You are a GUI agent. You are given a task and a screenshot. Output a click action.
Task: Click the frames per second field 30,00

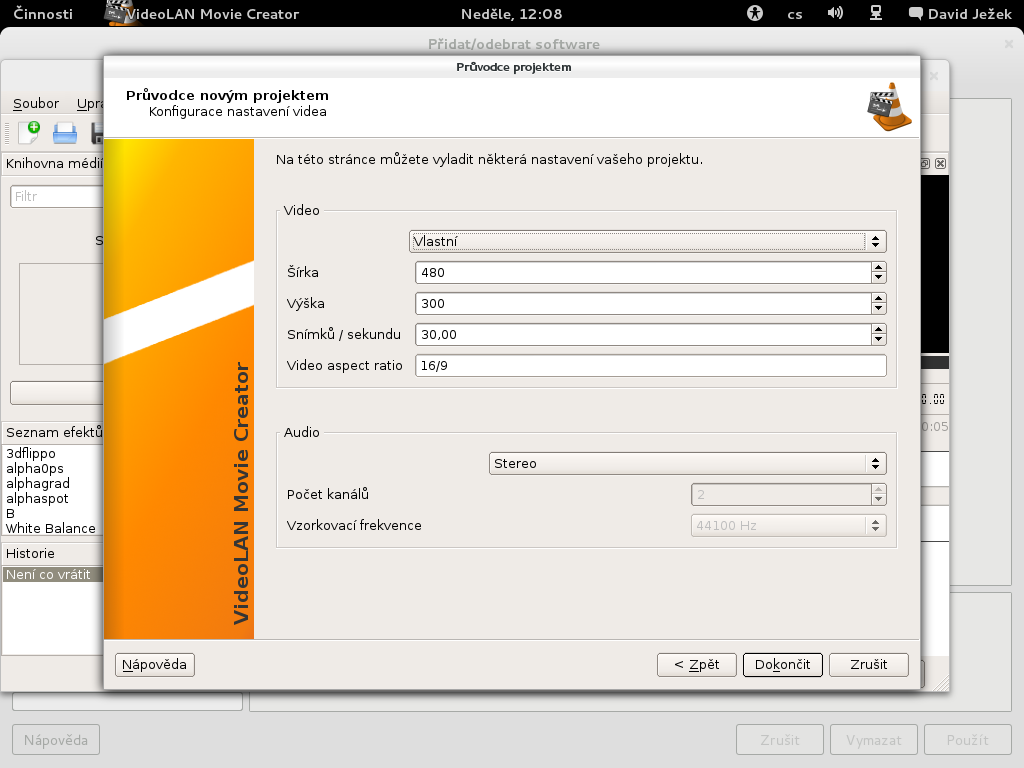tap(643, 334)
